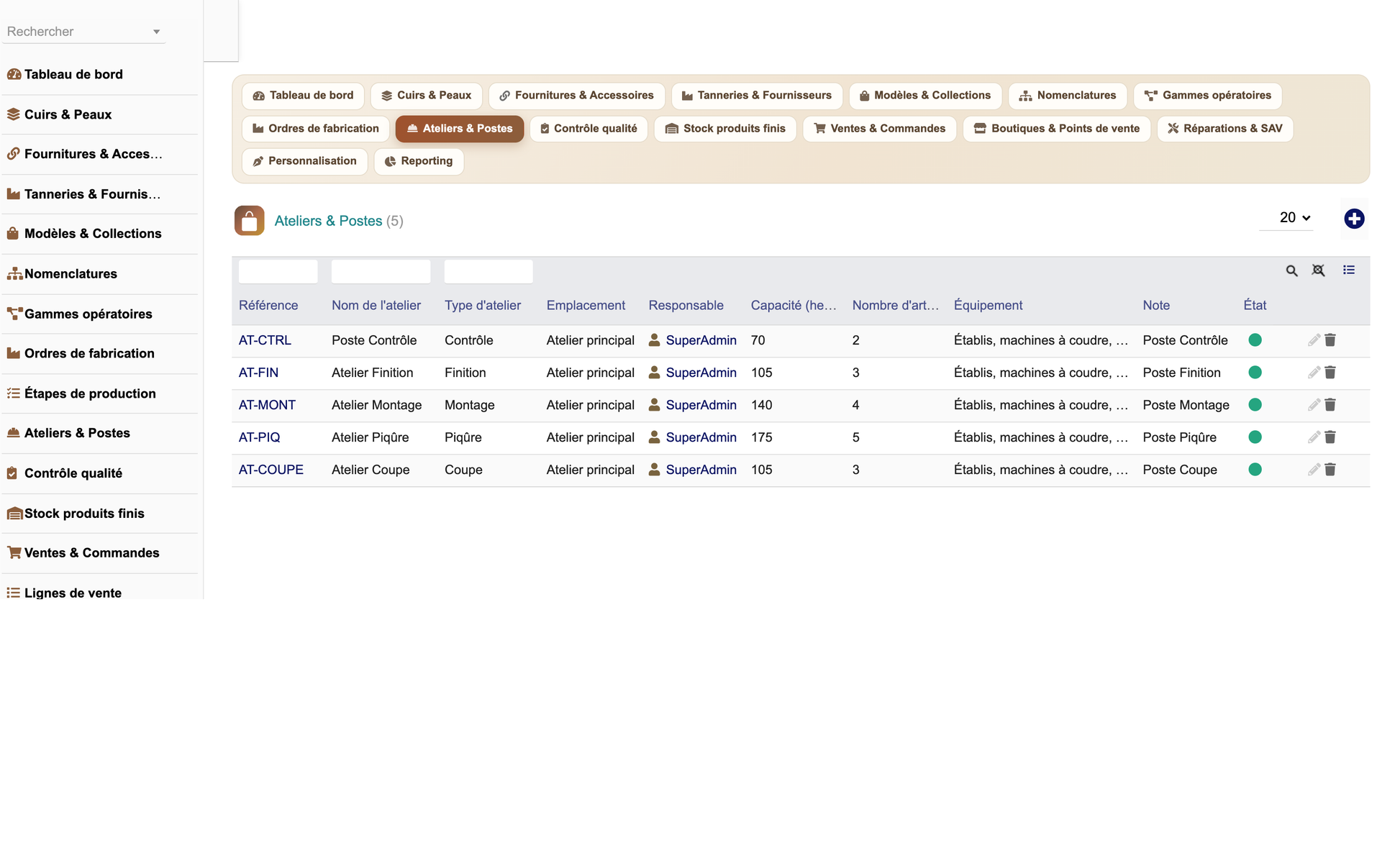1400x866 pixels.
Task: Open the Réparations & SAV tab
Action: point(1225,129)
